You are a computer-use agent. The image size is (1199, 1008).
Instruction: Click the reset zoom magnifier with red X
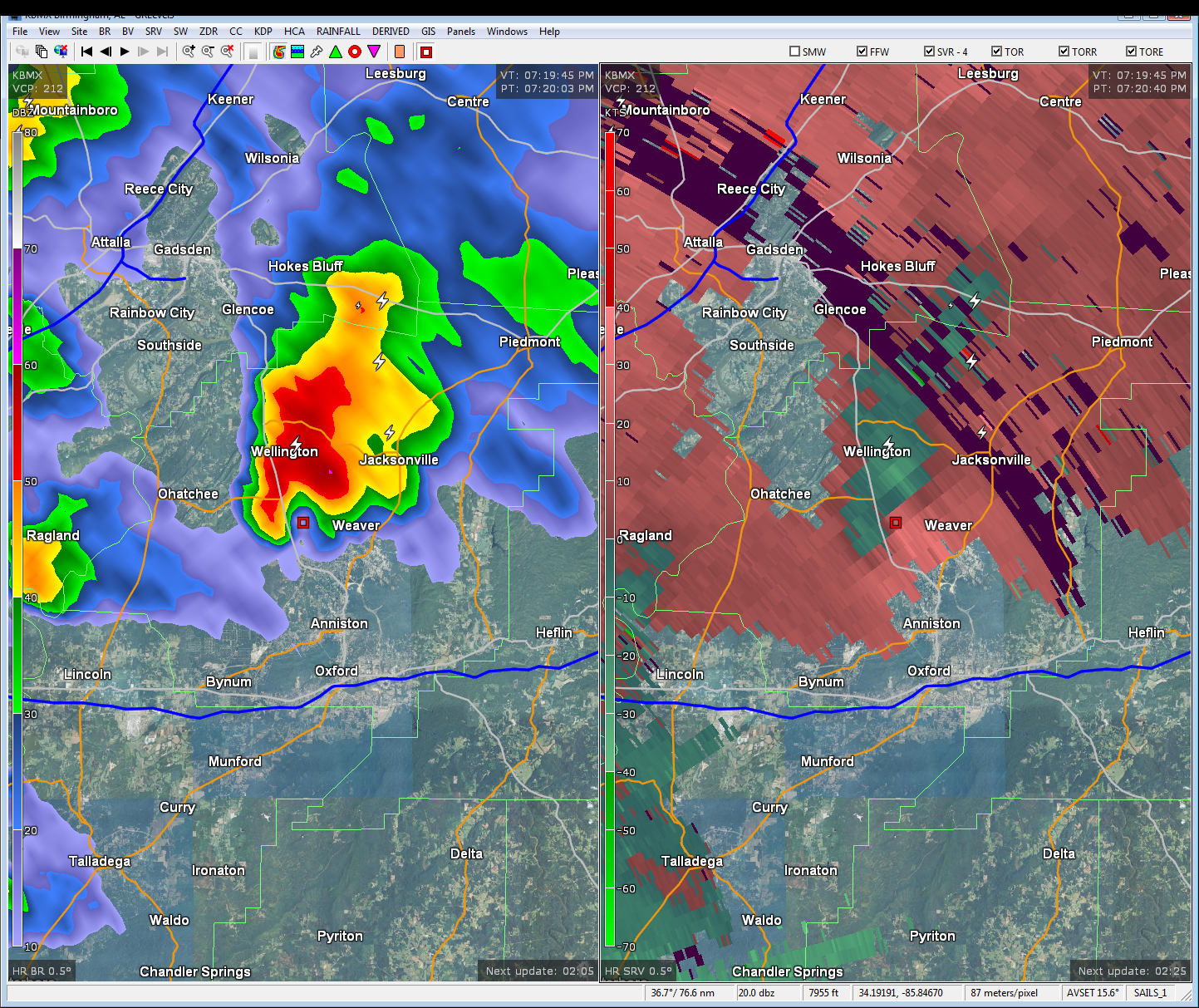[227, 52]
